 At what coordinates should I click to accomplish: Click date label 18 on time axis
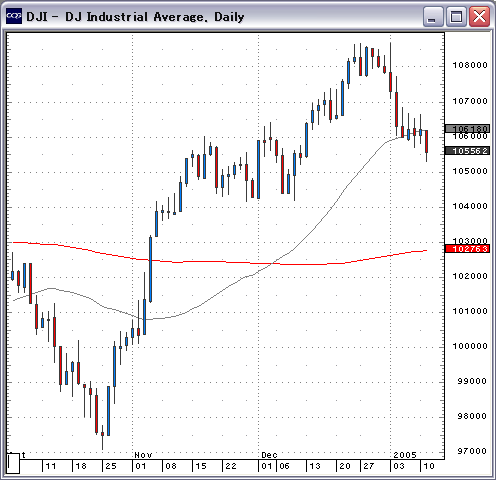[81, 466]
